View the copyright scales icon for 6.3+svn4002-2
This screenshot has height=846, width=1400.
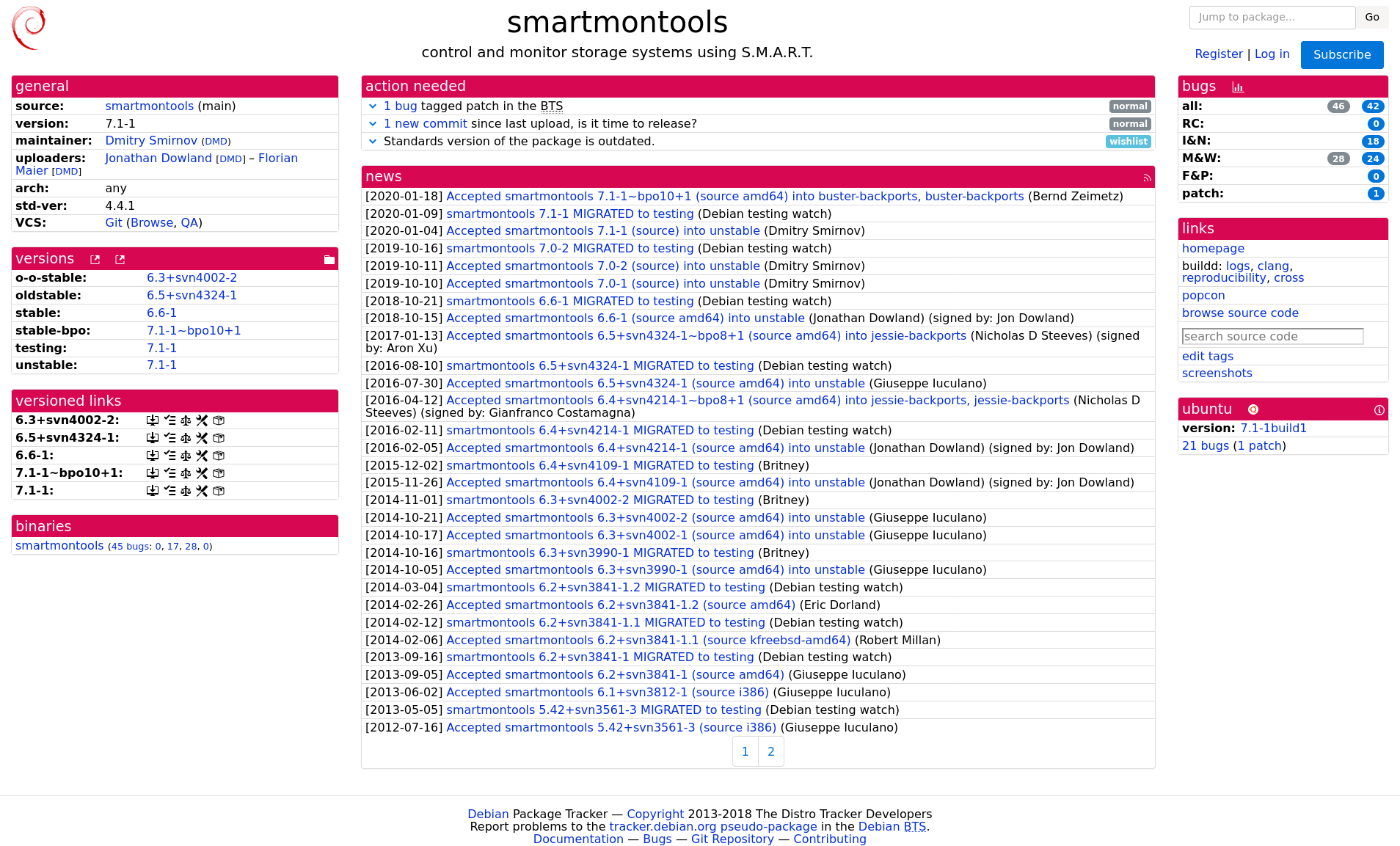(186, 420)
